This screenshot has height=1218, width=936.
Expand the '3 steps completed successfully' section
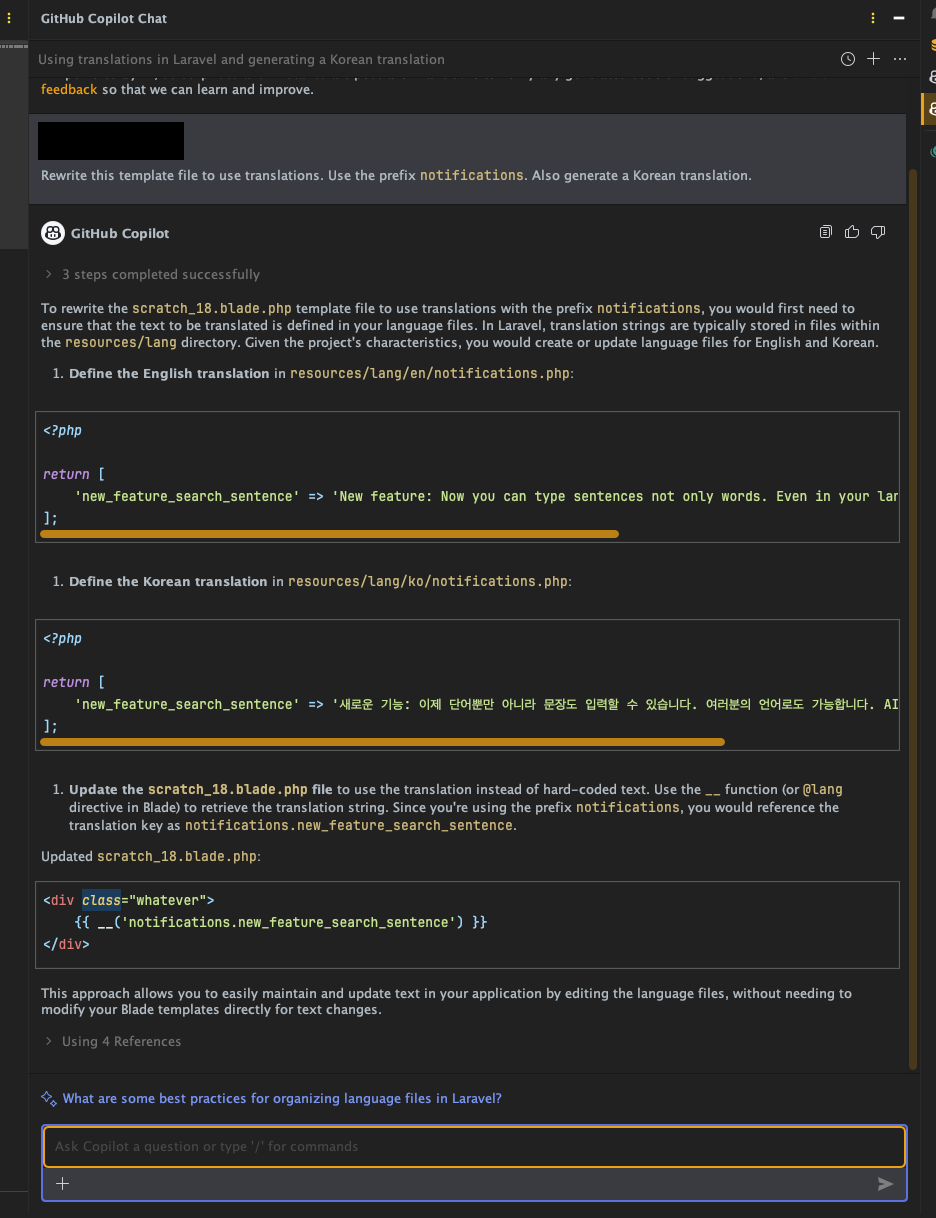[x=151, y=274]
